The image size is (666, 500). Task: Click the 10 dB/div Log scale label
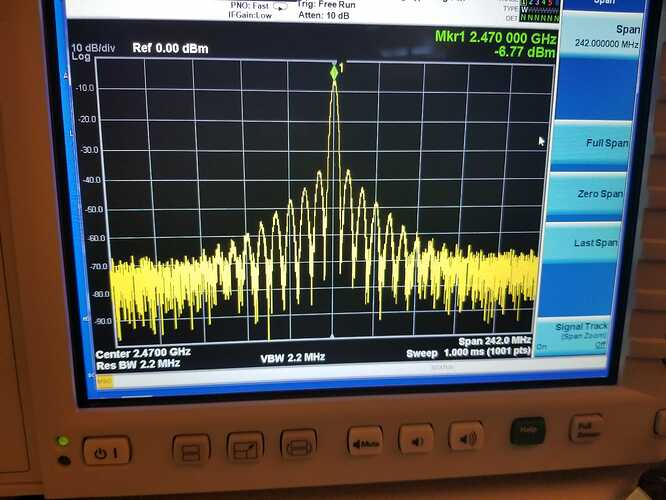point(93,52)
